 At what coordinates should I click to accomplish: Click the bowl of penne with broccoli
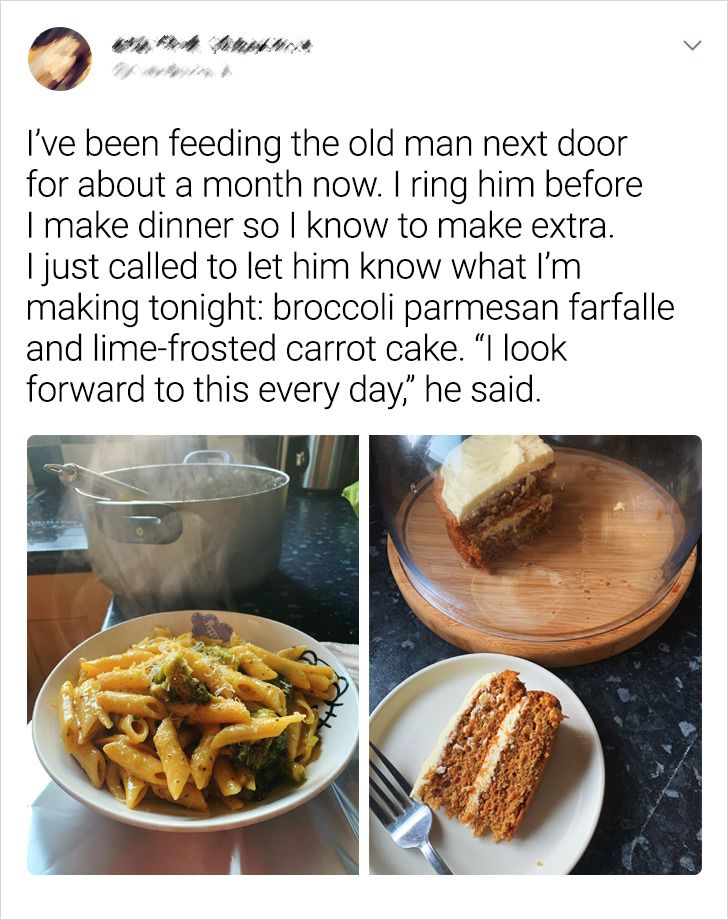click(194, 721)
